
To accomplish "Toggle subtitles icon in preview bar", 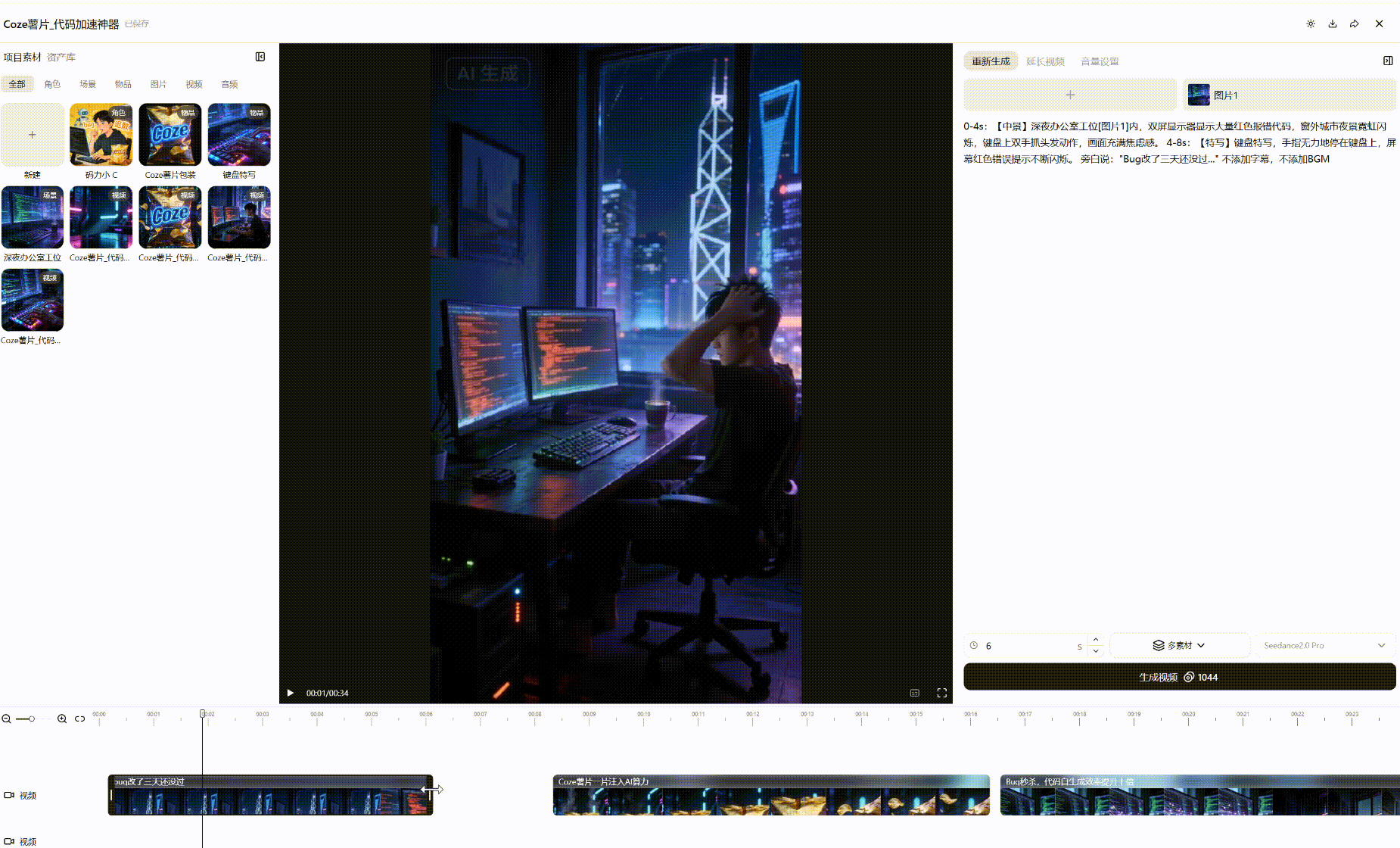I will tap(915, 693).
